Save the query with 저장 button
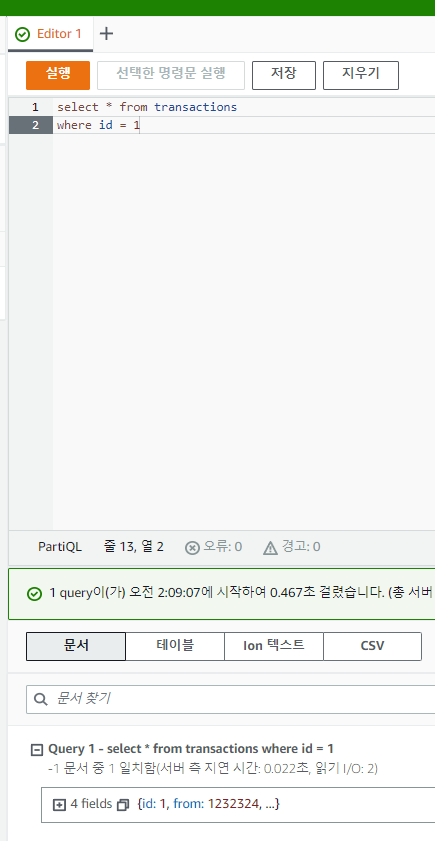Screen dimensions: 435x841 click(284, 75)
